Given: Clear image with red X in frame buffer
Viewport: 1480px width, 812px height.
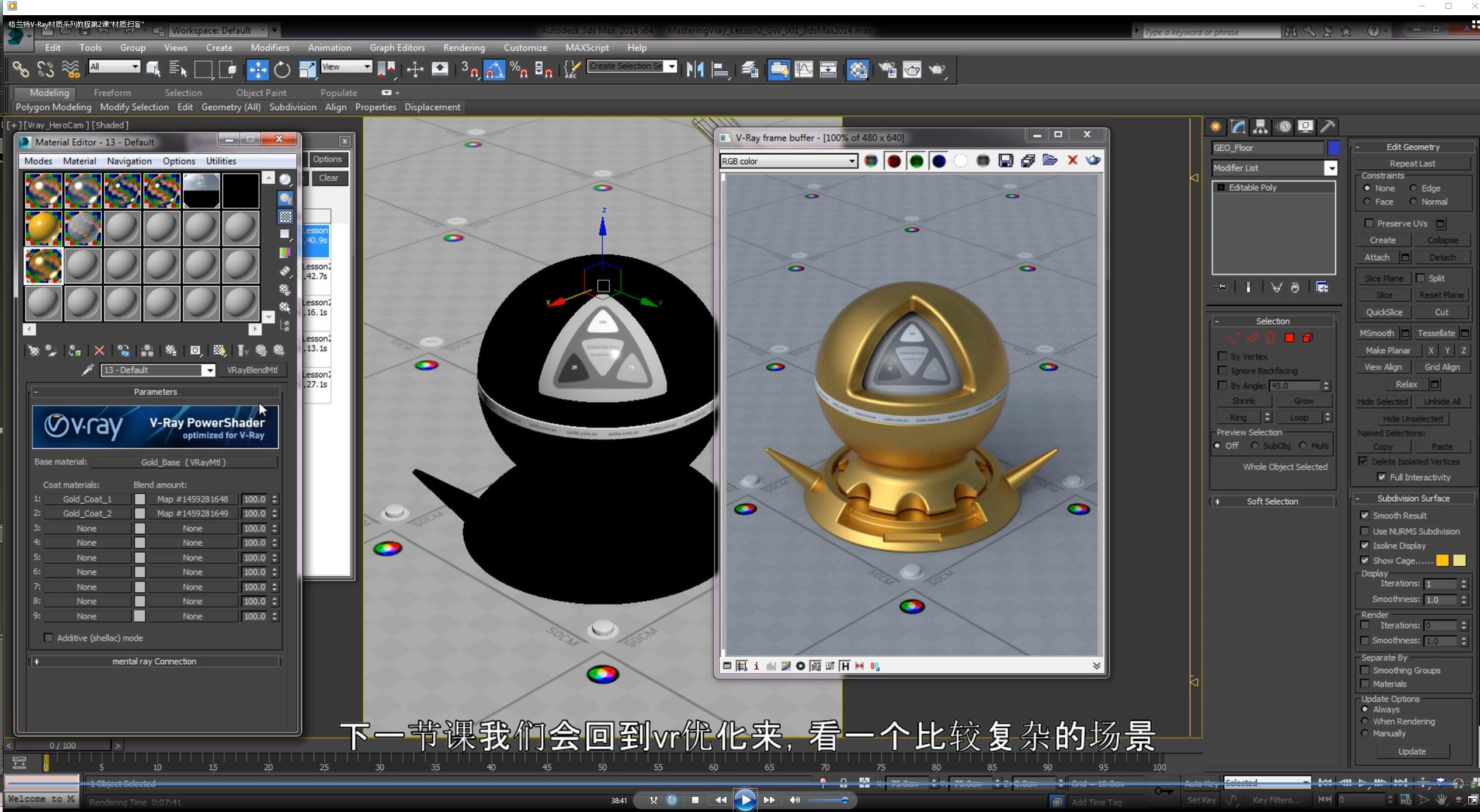Looking at the screenshot, I should pyautogui.click(x=1072, y=160).
